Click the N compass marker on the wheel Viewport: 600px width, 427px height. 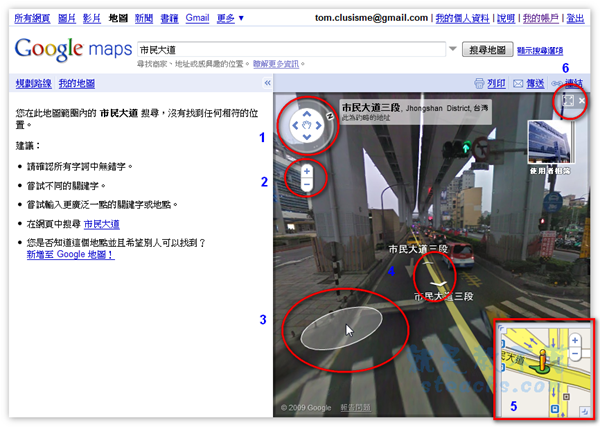329,115
